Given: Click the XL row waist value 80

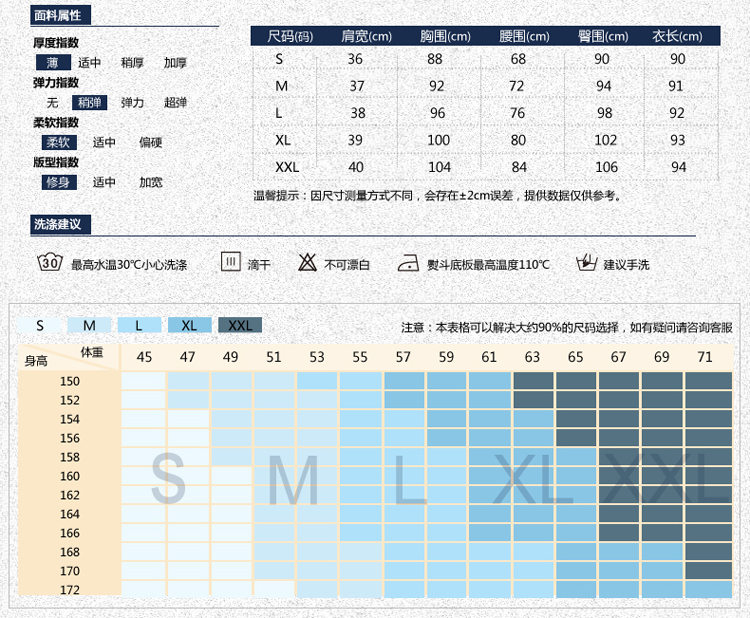Looking at the screenshot, I should (518, 140).
